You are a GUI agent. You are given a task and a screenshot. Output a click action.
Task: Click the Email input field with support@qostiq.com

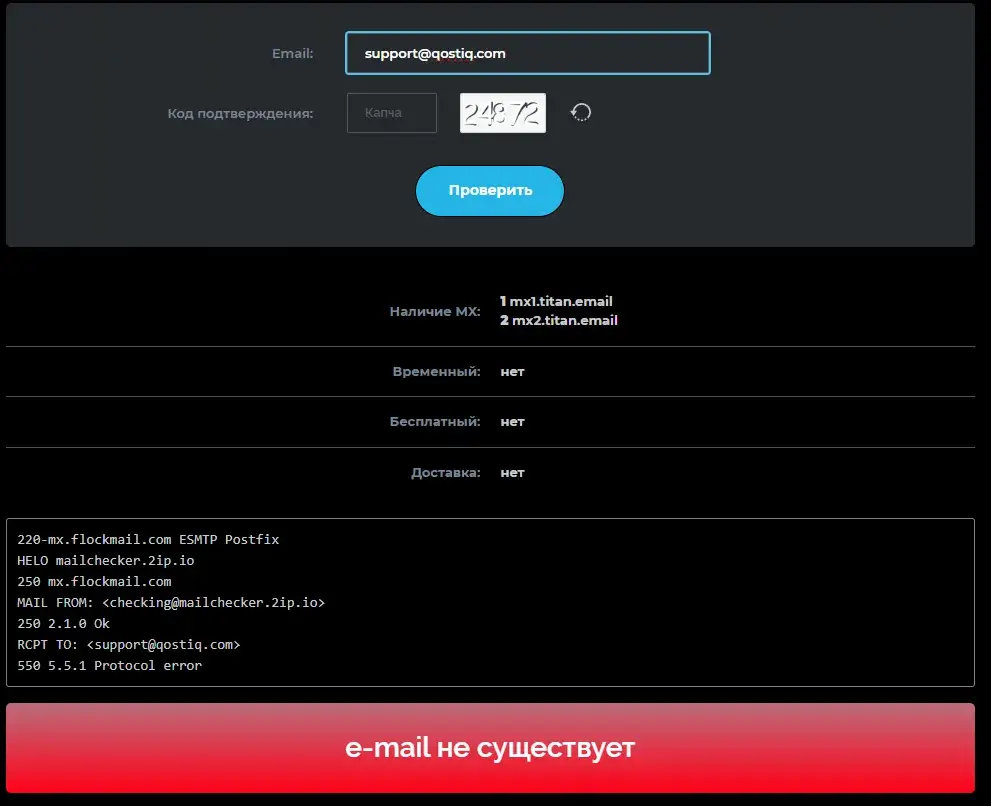[x=528, y=53]
